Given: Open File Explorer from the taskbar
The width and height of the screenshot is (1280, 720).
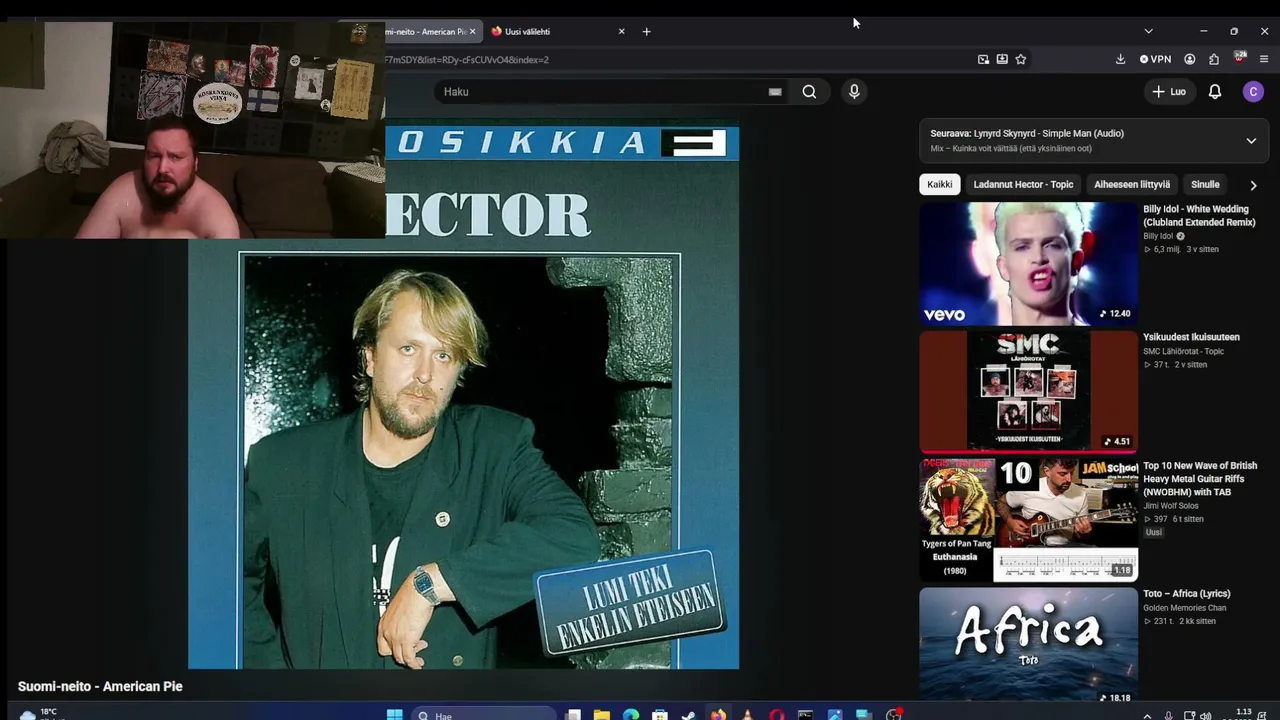Looking at the screenshot, I should coord(602,715).
